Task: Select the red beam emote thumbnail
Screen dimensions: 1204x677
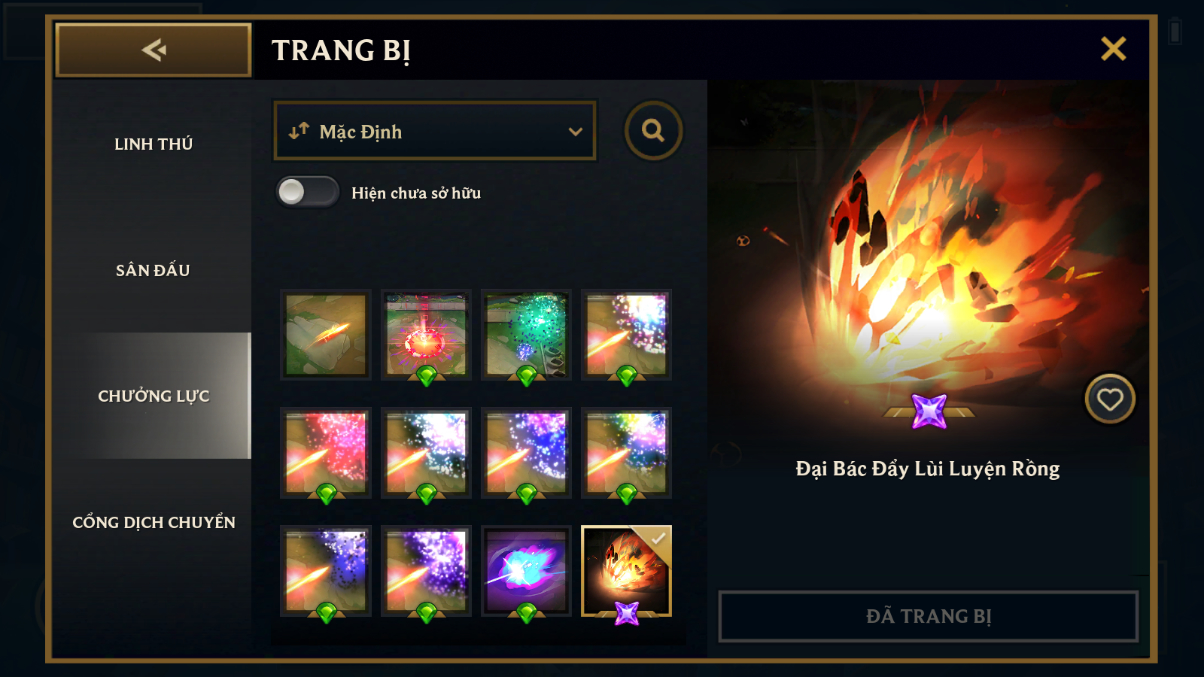Action: coord(427,335)
